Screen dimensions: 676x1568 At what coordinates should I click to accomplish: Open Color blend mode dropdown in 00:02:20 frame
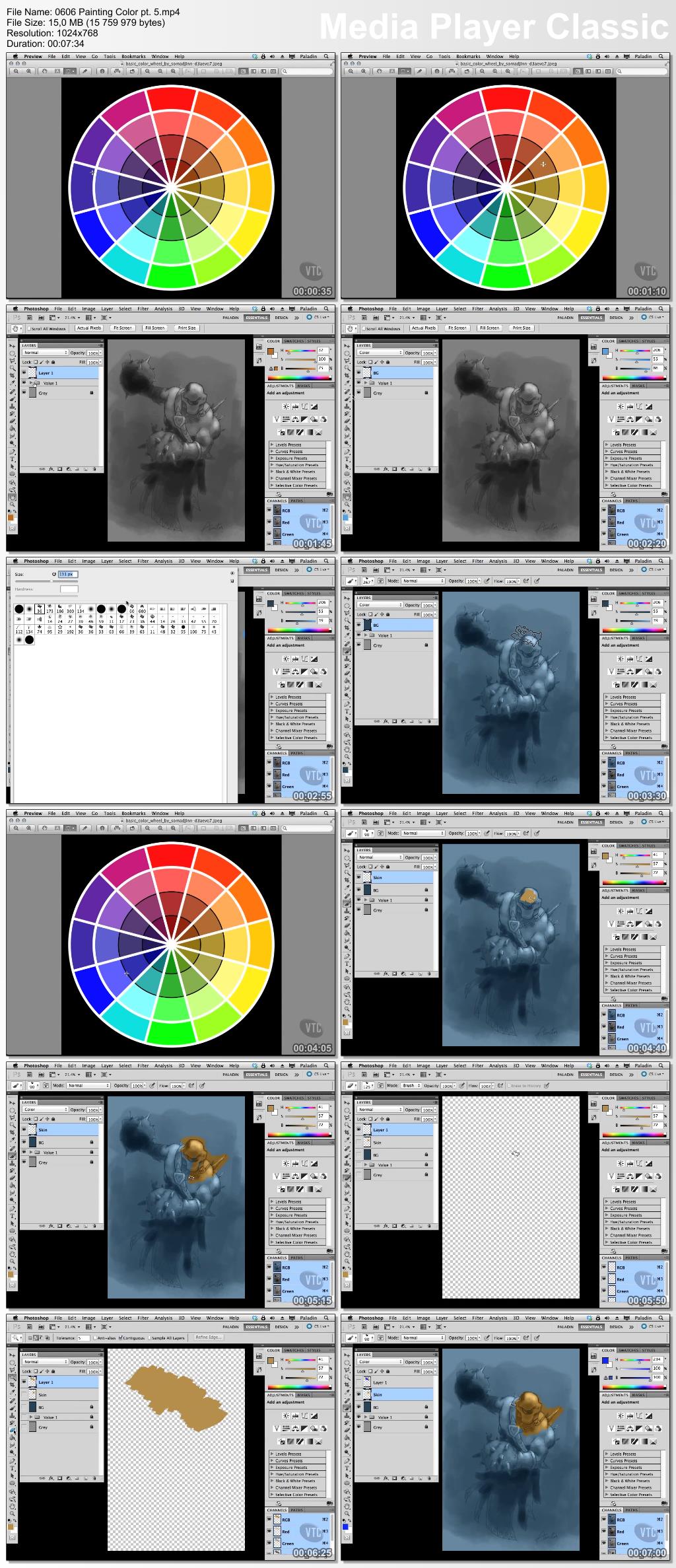[x=380, y=353]
